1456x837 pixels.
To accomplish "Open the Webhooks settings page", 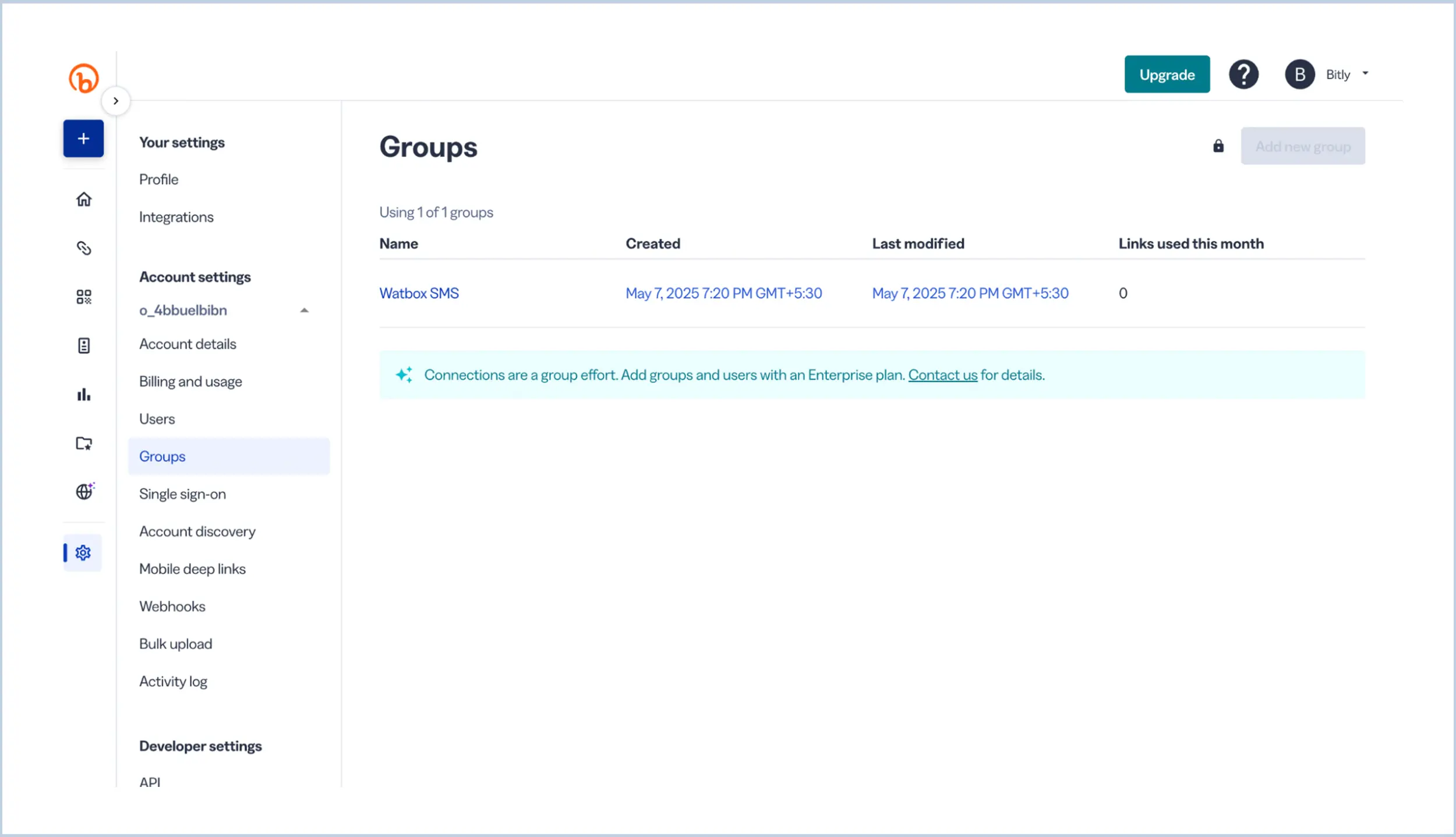I will pos(172,607).
